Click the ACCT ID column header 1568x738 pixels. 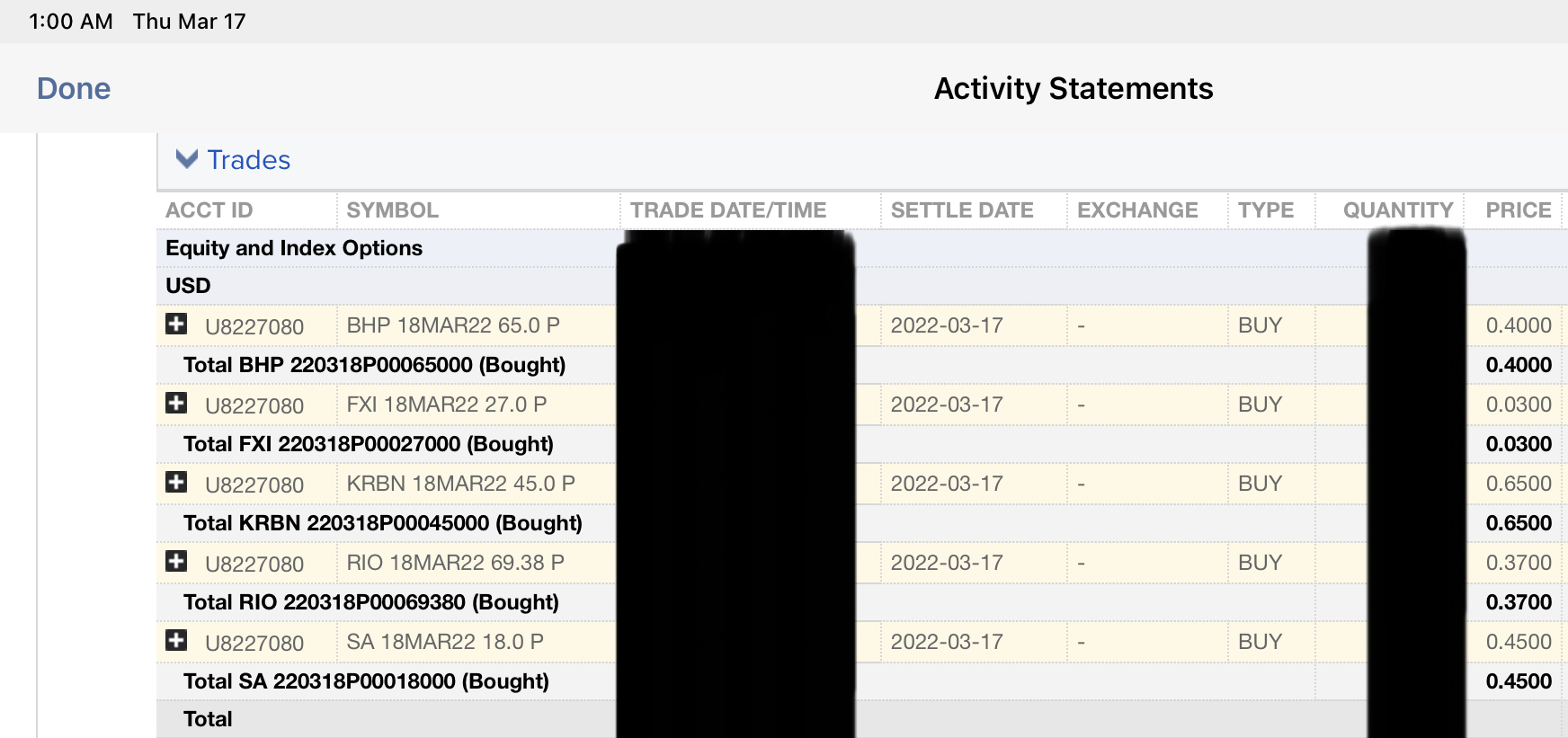[209, 210]
